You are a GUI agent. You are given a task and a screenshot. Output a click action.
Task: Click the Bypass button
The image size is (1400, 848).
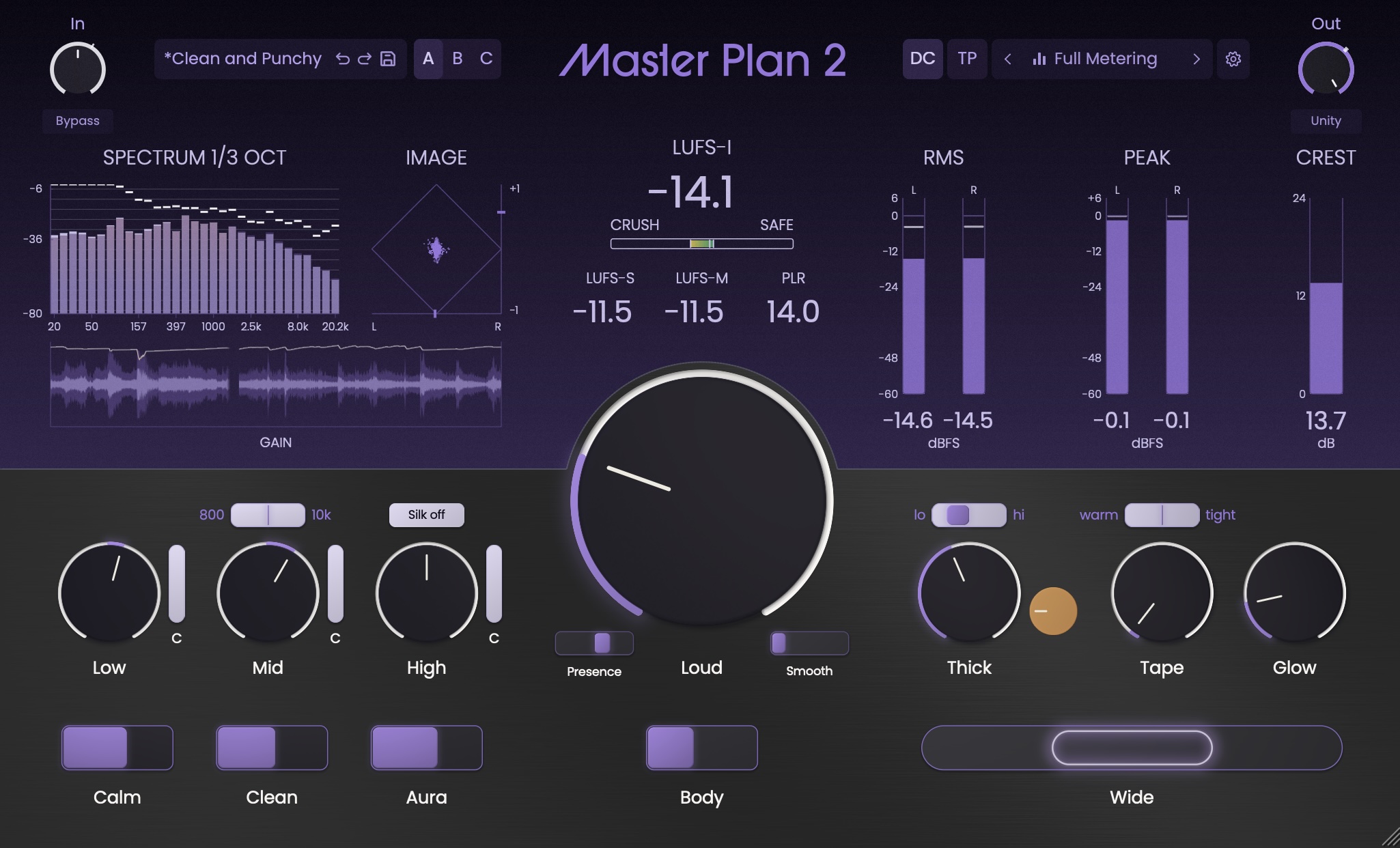77,121
